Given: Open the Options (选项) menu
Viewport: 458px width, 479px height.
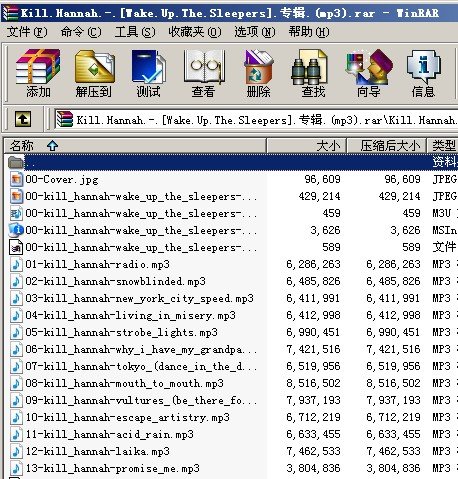Looking at the screenshot, I should pyautogui.click(x=255, y=32).
